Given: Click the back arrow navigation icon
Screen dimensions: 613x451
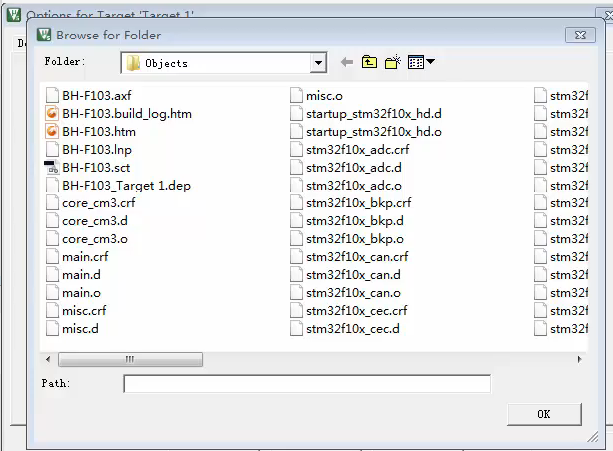Looking at the screenshot, I should pyautogui.click(x=347, y=62).
